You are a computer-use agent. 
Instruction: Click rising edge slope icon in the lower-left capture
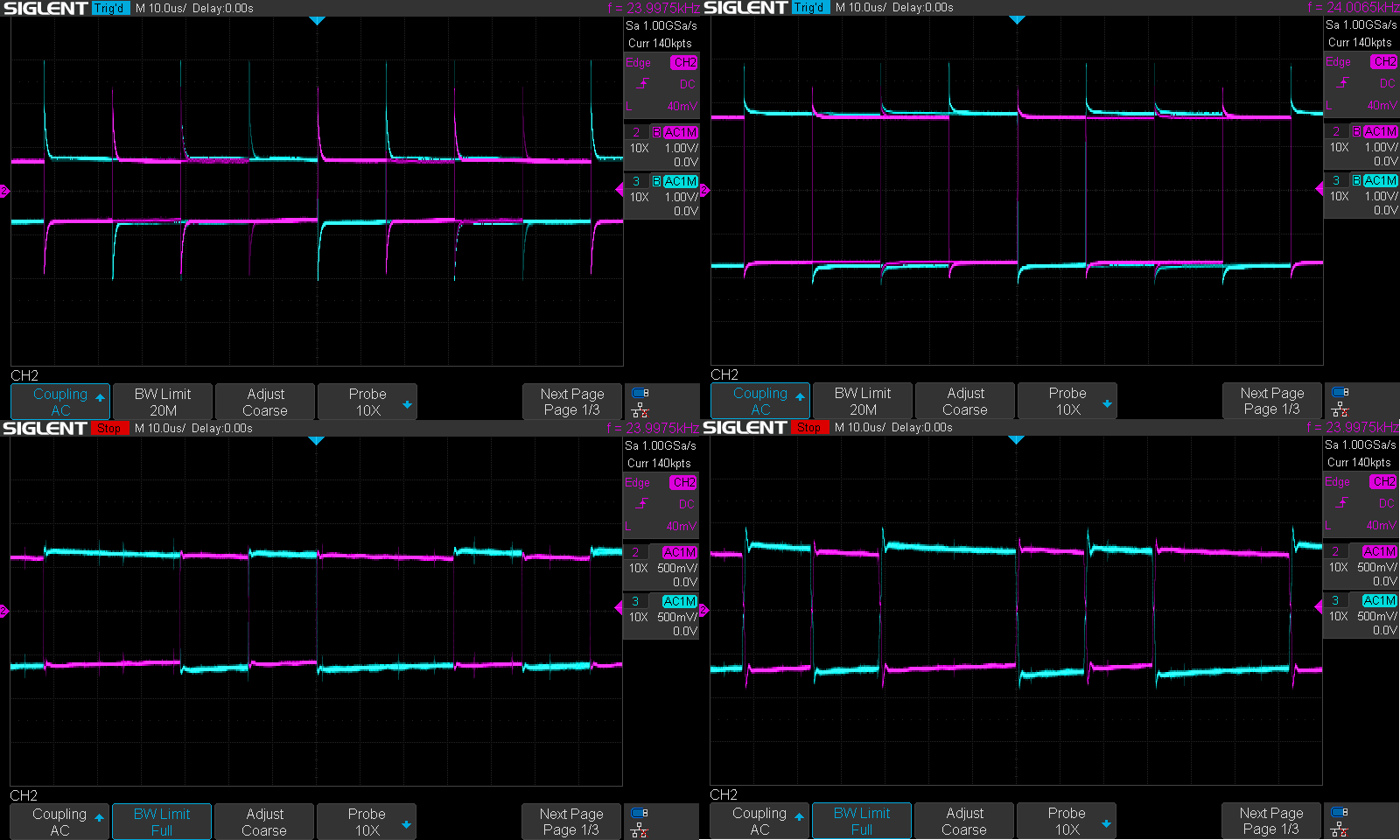point(642,504)
